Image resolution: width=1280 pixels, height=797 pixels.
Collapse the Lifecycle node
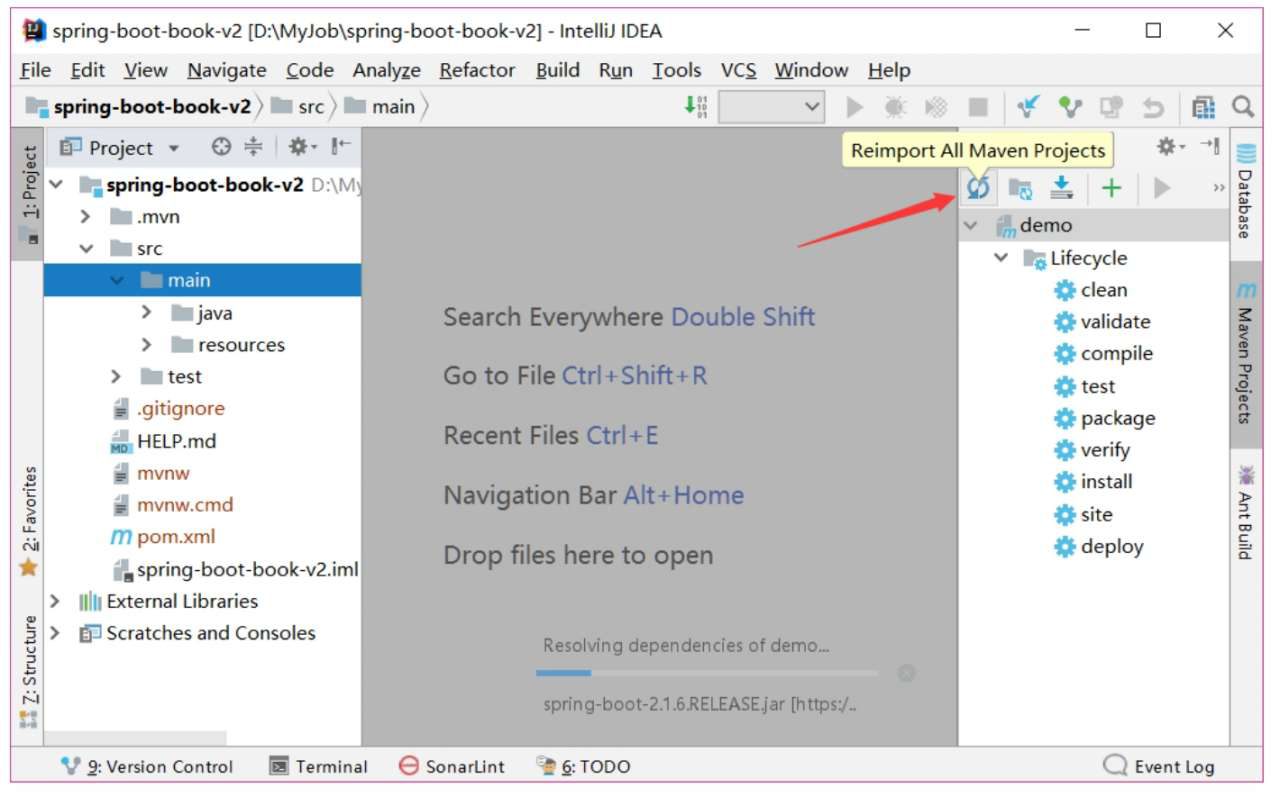coord(1001,258)
